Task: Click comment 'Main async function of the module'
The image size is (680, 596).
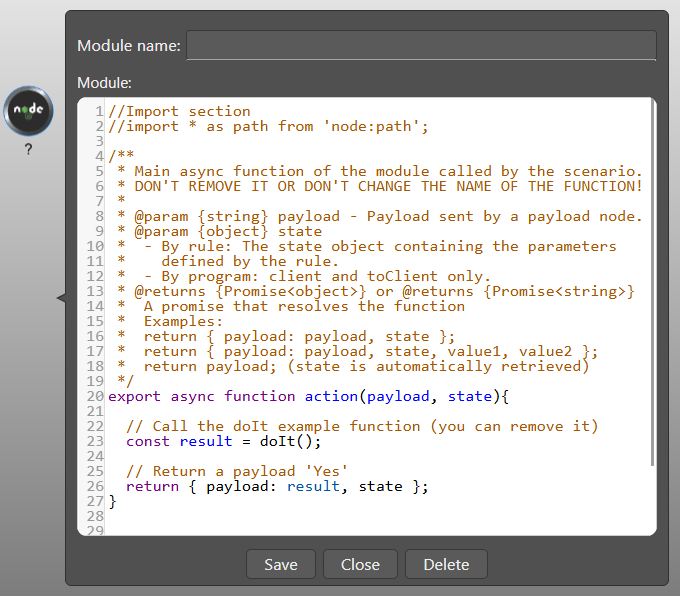Action: [379, 171]
